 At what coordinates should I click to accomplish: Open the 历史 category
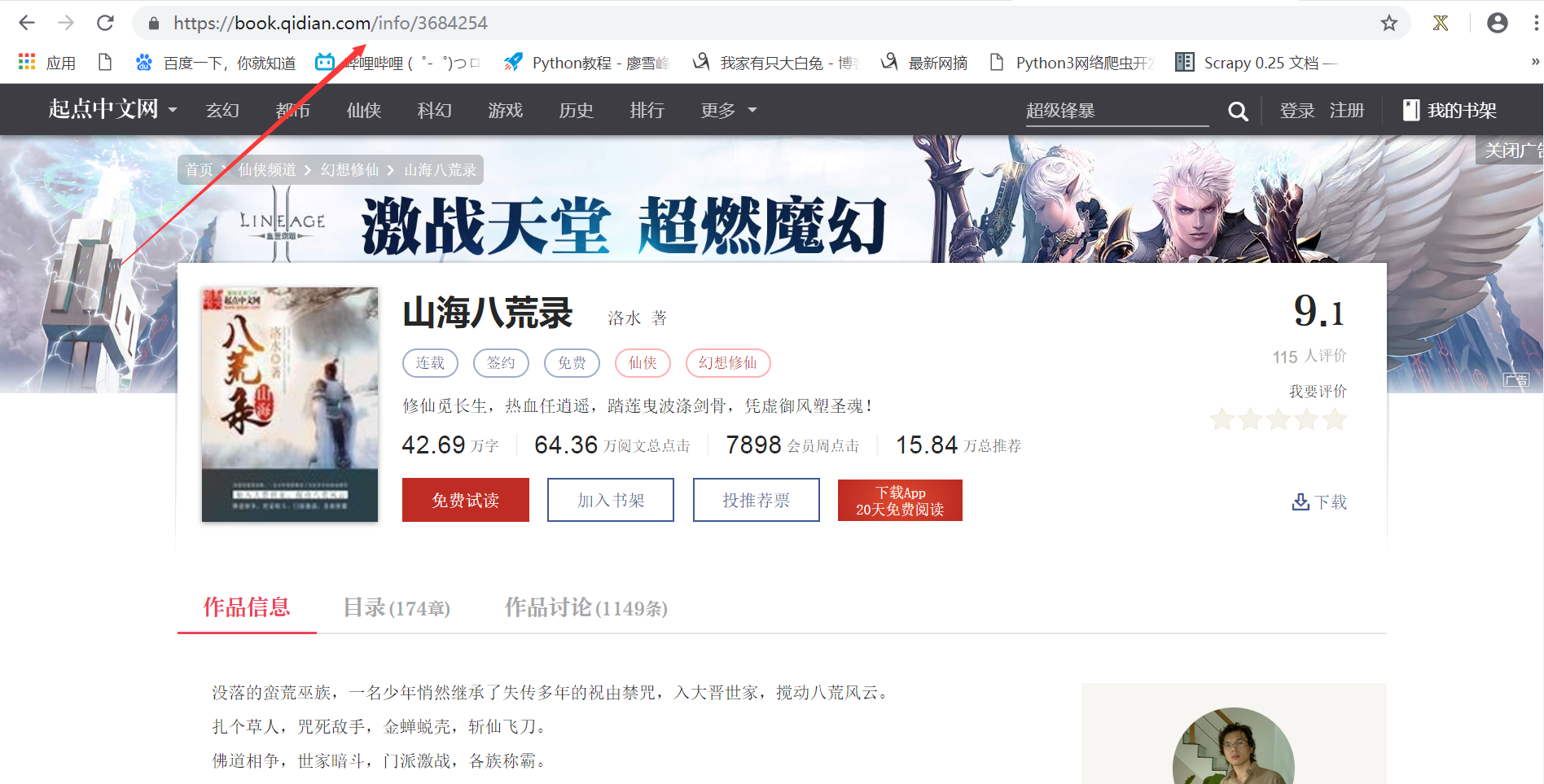click(577, 110)
